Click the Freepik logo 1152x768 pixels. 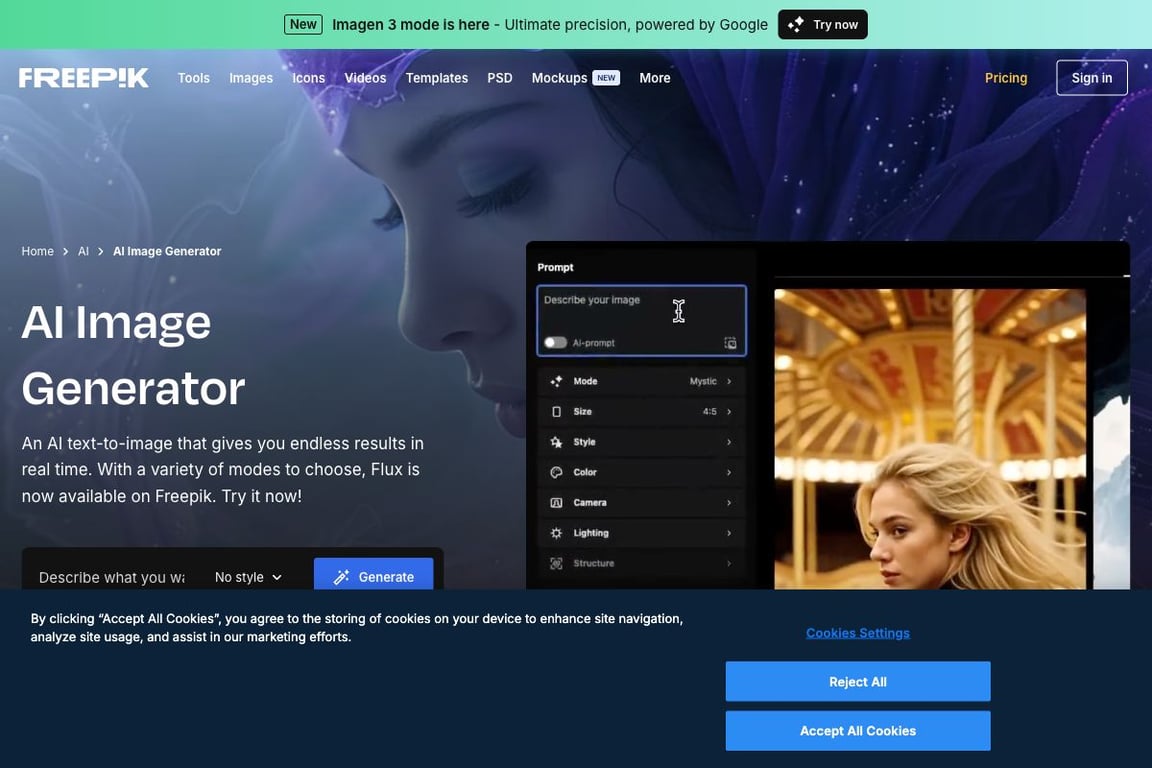click(x=84, y=78)
